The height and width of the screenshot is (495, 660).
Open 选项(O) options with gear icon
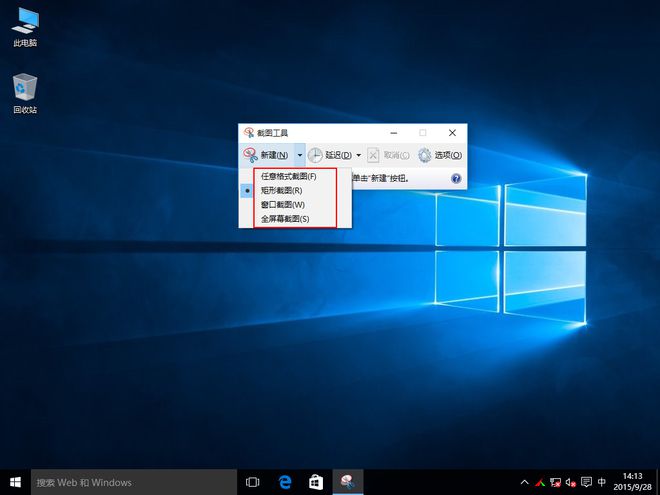(x=440, y=155)
